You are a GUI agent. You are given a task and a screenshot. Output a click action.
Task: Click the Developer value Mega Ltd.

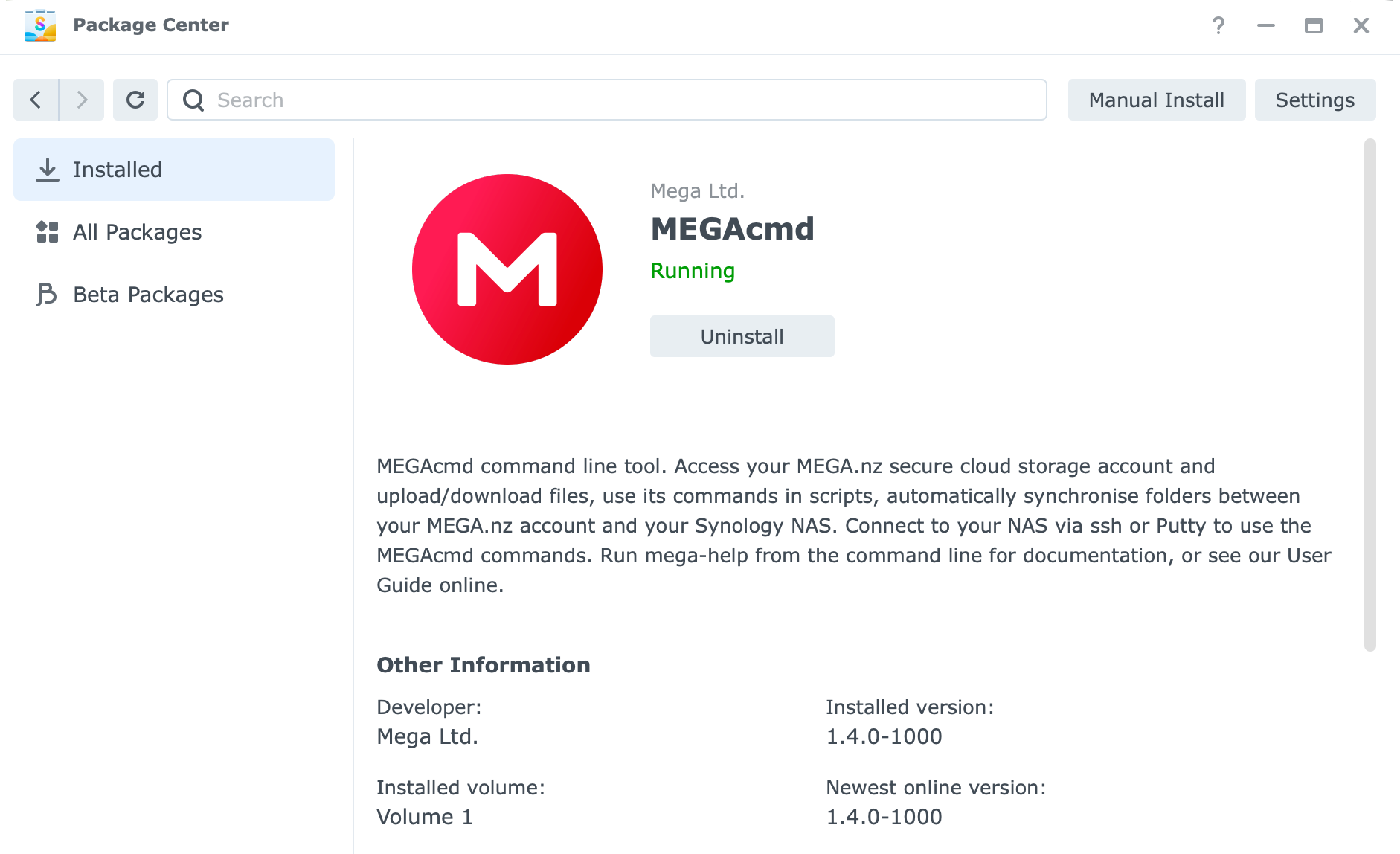click(428, 736)
